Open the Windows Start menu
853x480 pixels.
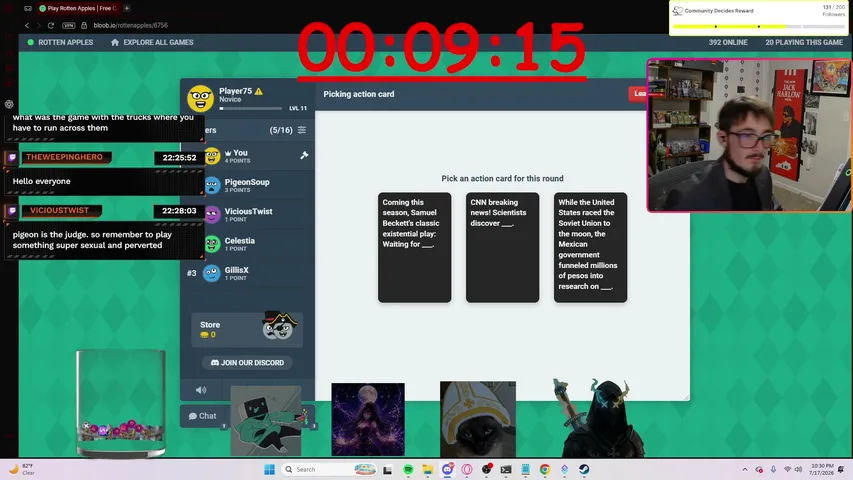[x=269, y=469]
